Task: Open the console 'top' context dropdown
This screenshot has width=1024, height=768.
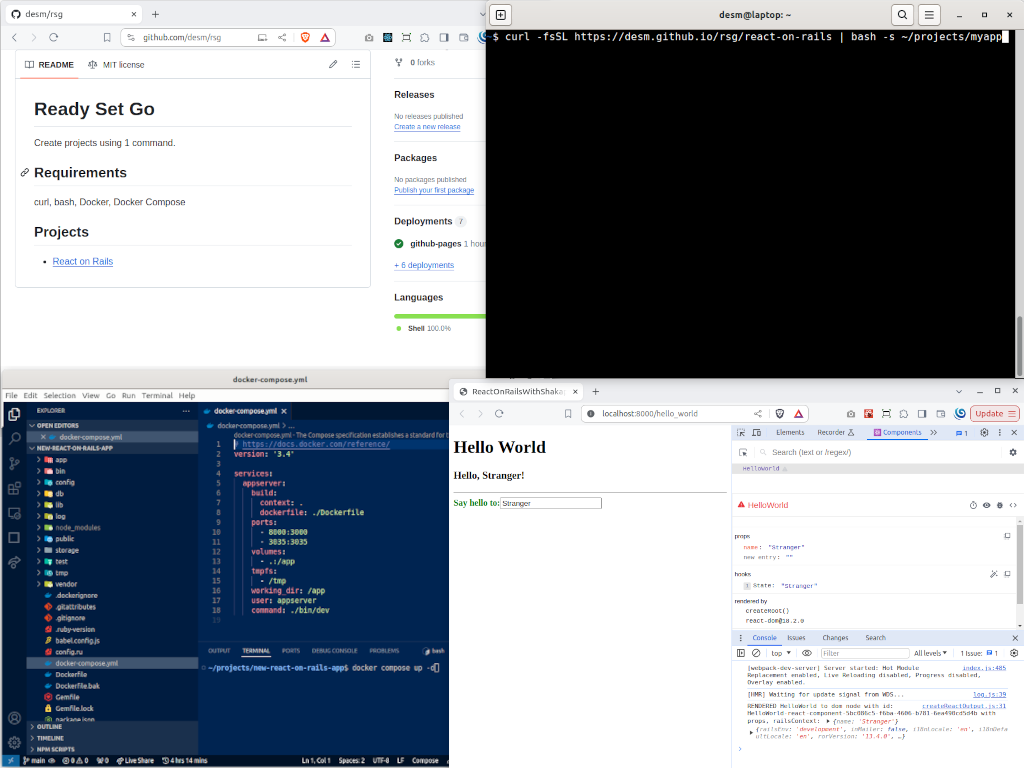Action: tap(780, 653)
